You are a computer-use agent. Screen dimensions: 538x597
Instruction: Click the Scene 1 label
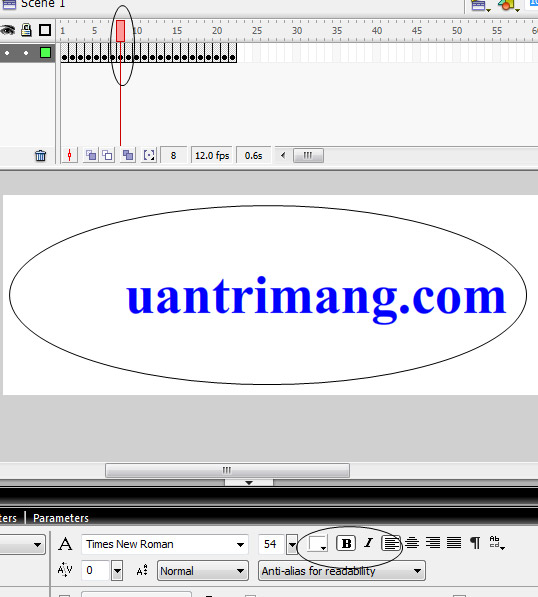(43, 4)
